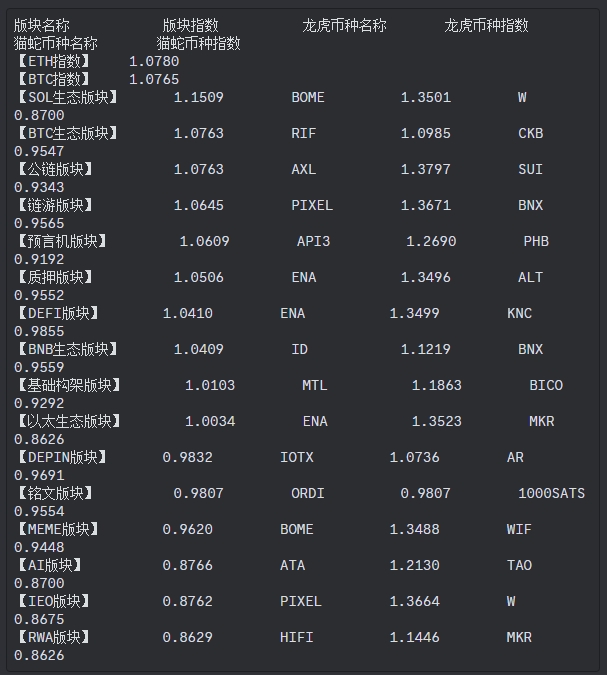This screenshot has height=675, width=607.
Task: Select the 版块指数 header text
Action: pos(191,25)
